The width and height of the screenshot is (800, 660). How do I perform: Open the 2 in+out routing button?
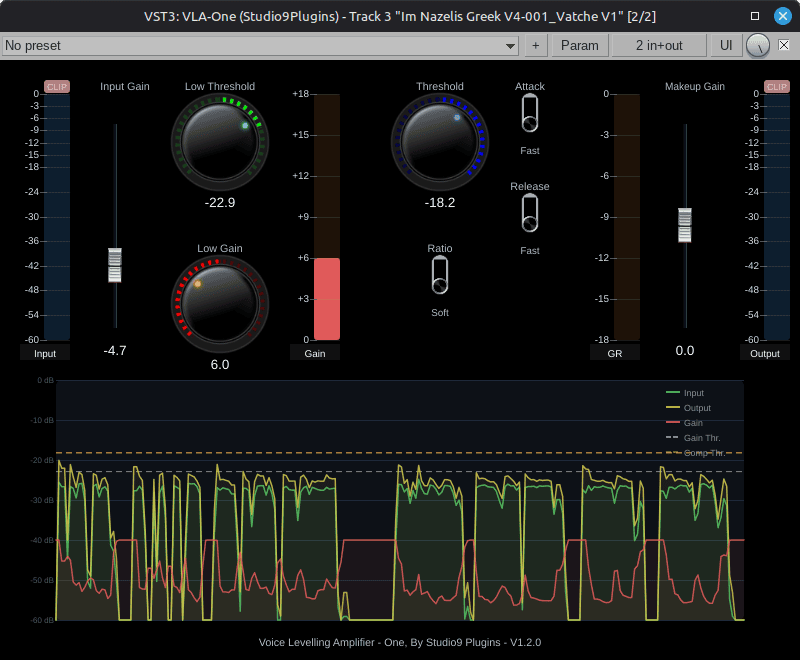tap(659, 46)
